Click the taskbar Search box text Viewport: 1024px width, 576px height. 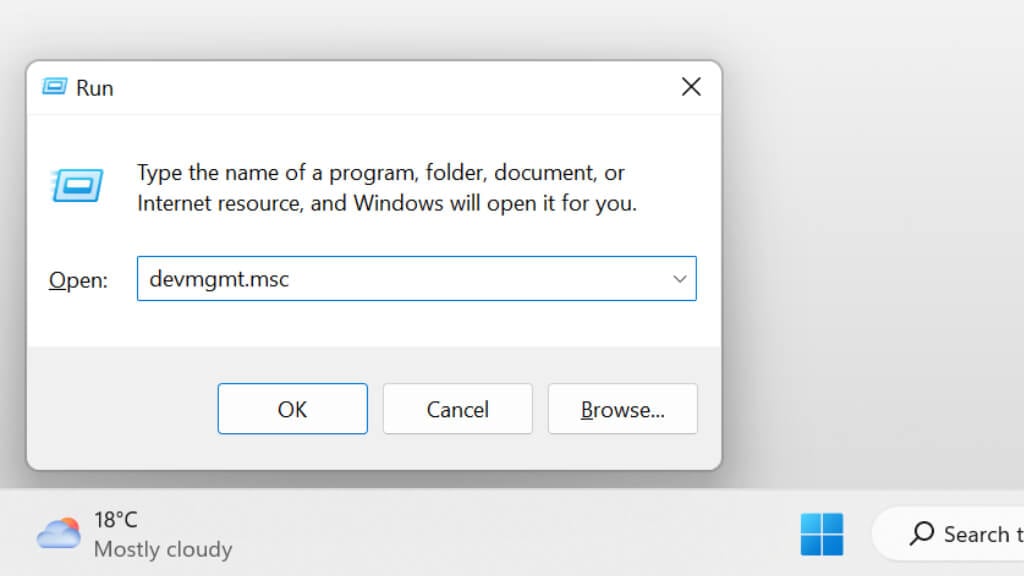tap(980, 534)
